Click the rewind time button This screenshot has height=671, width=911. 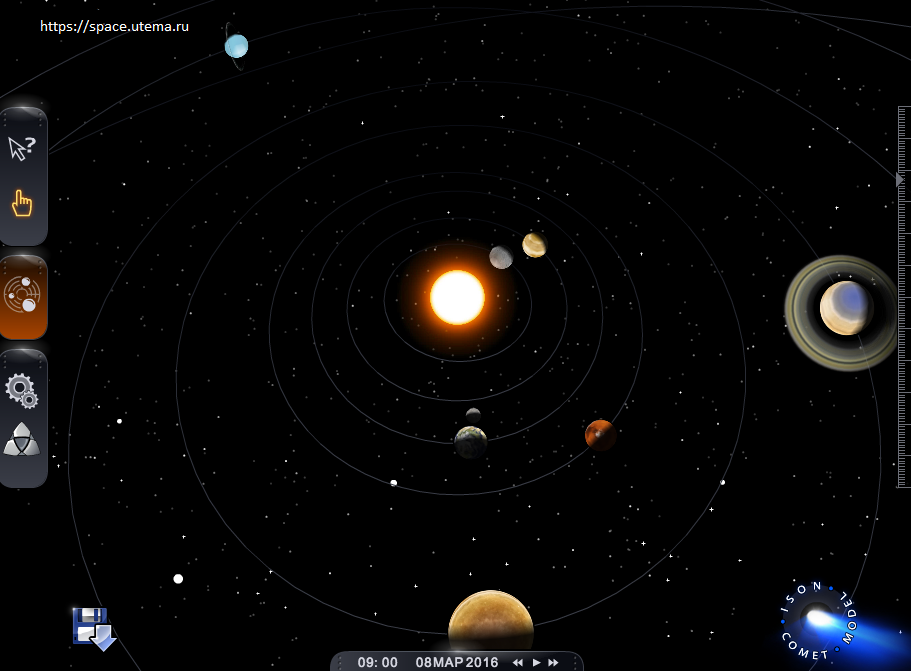[x=518, y=662]
